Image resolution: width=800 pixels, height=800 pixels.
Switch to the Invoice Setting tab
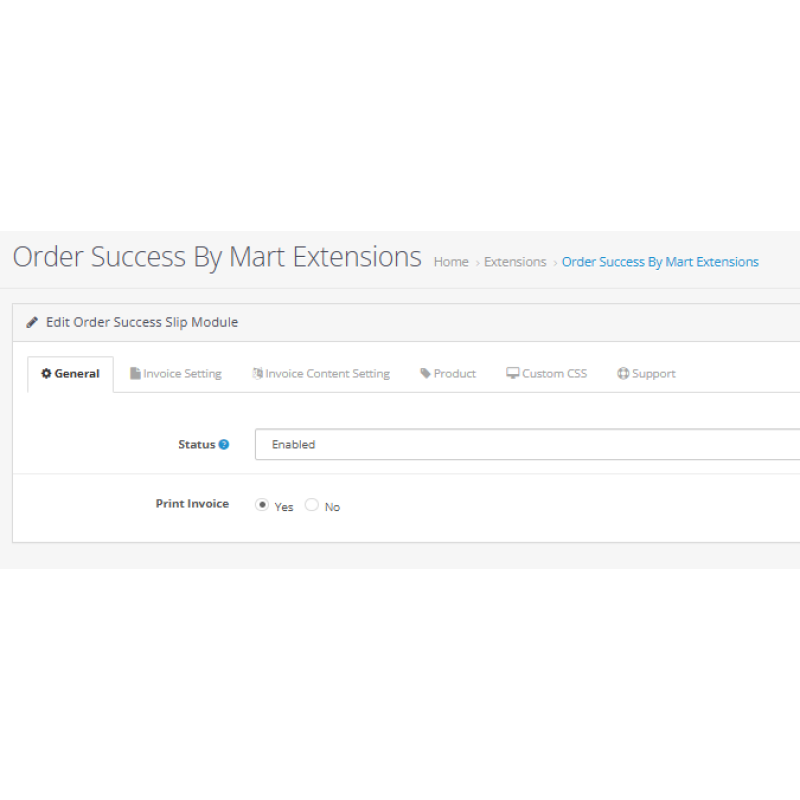pos(182,374)
